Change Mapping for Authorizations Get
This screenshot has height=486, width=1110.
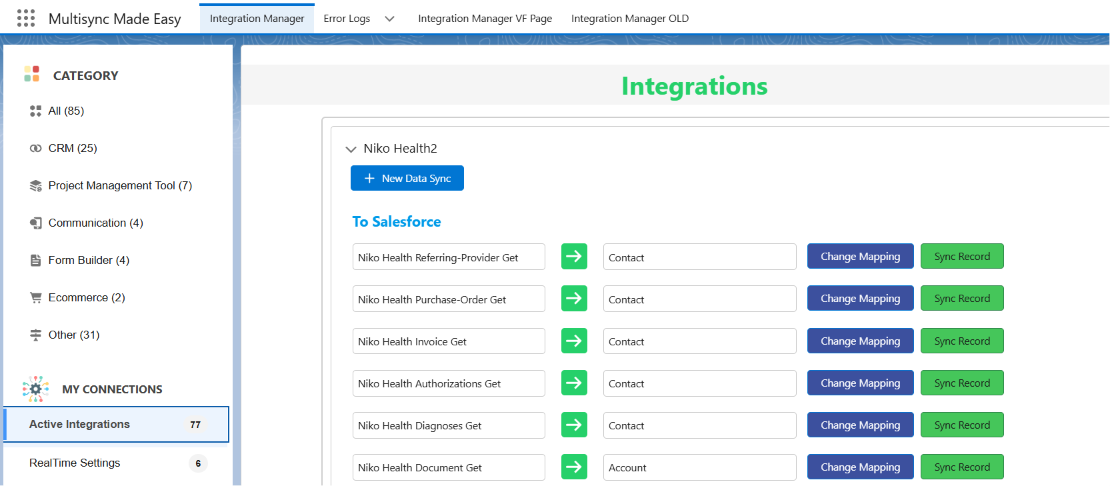(860, 383)
